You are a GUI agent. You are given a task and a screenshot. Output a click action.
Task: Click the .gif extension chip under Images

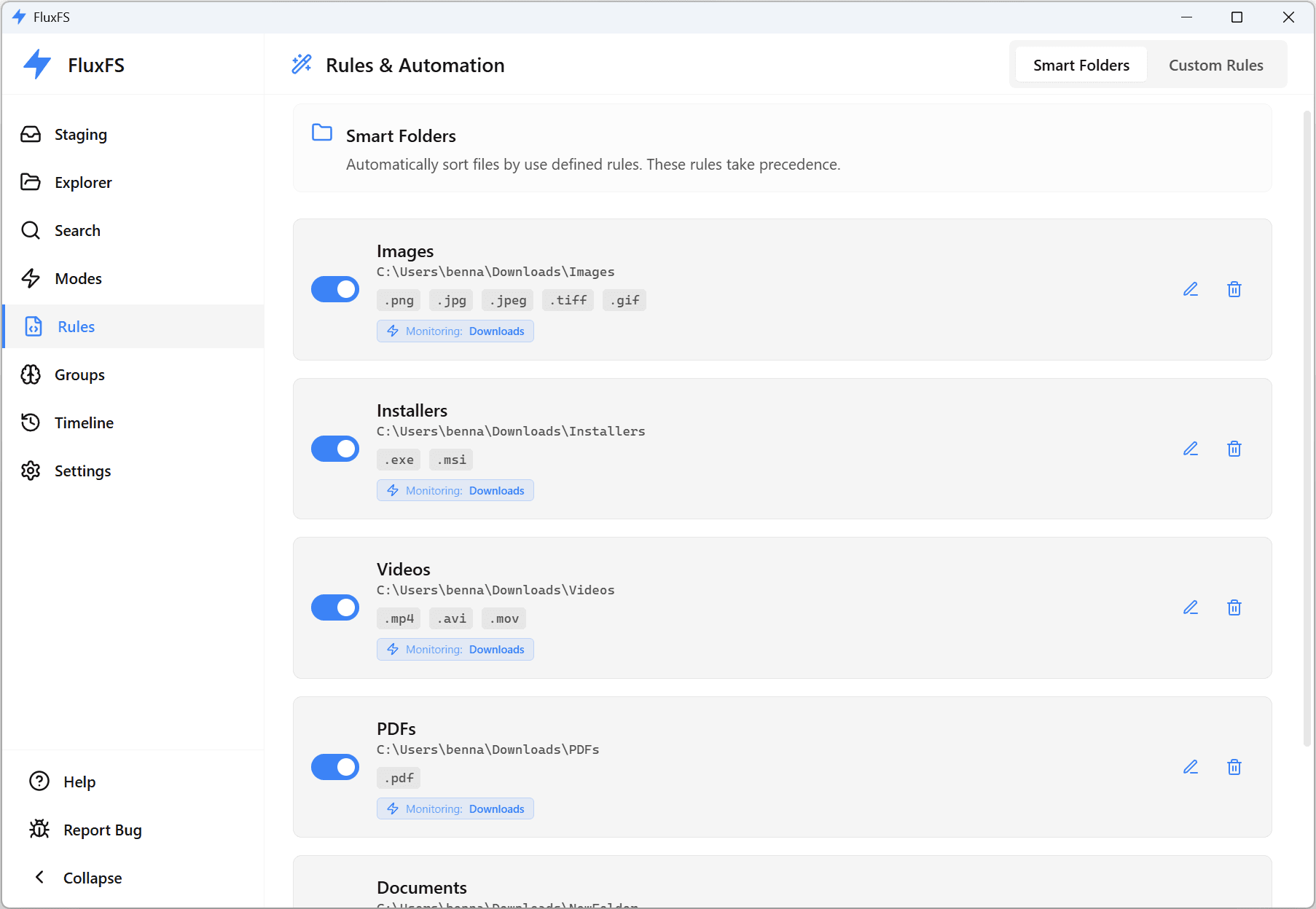(x=624, y=299)
